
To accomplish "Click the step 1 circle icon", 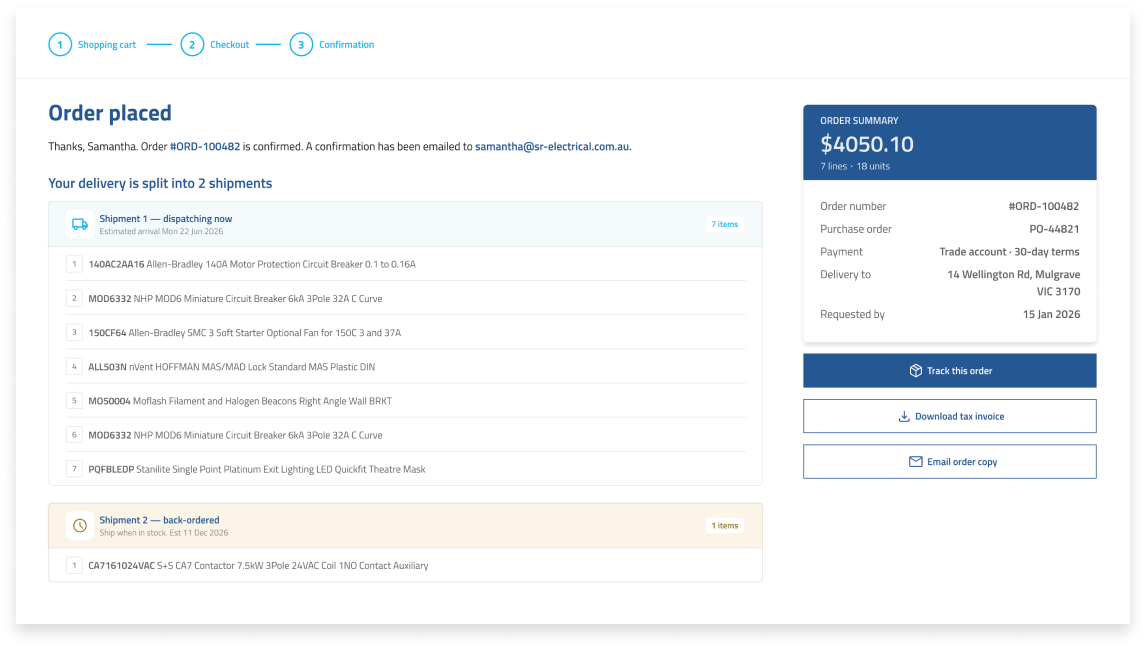I will [x=60, y=45].
